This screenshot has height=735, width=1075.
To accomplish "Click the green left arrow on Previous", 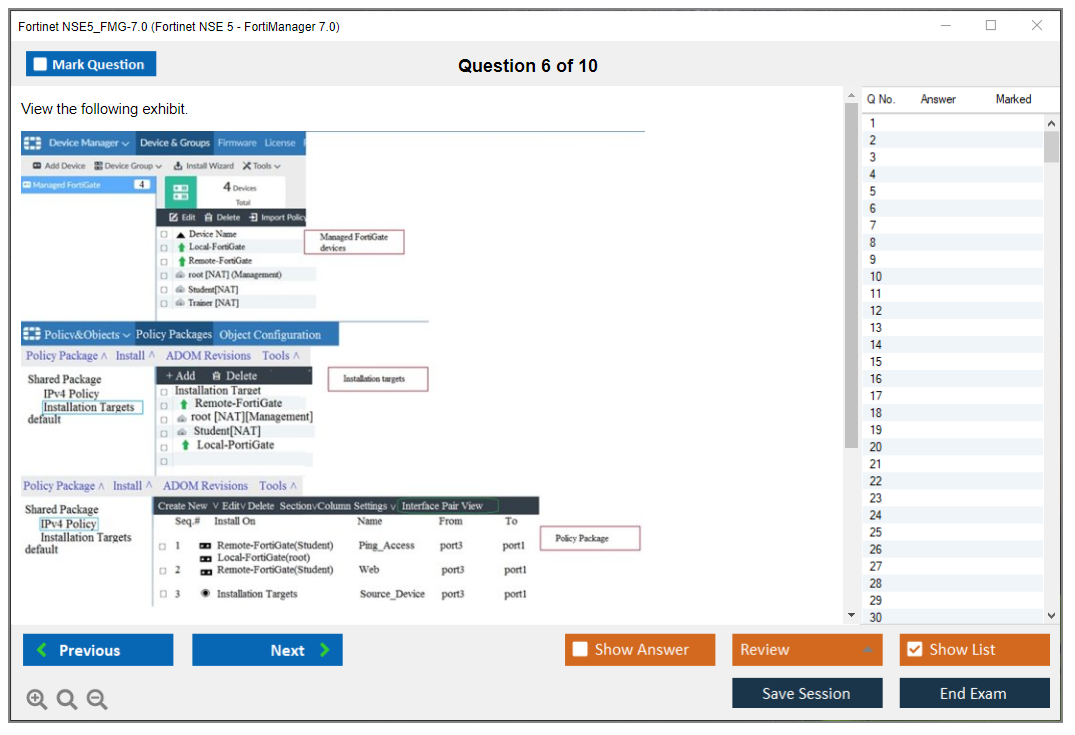I will click(x=42, y=650).
